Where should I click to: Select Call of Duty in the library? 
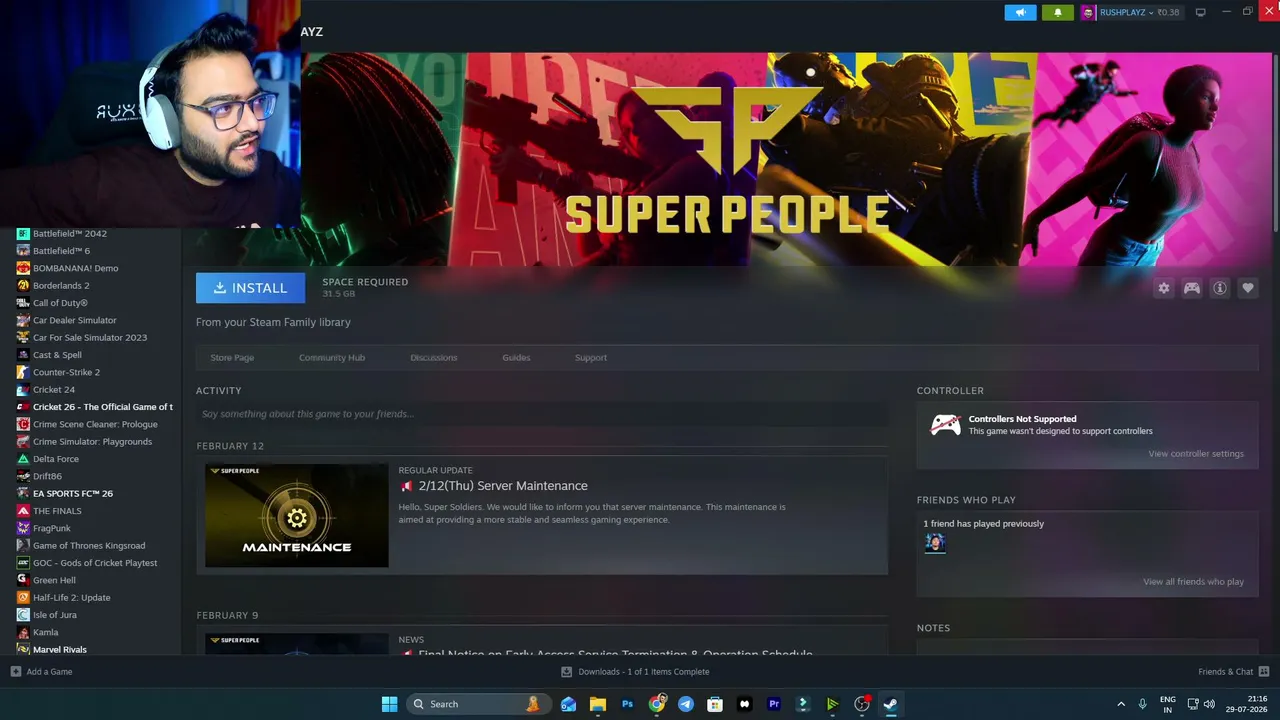[x=60, y=303]
